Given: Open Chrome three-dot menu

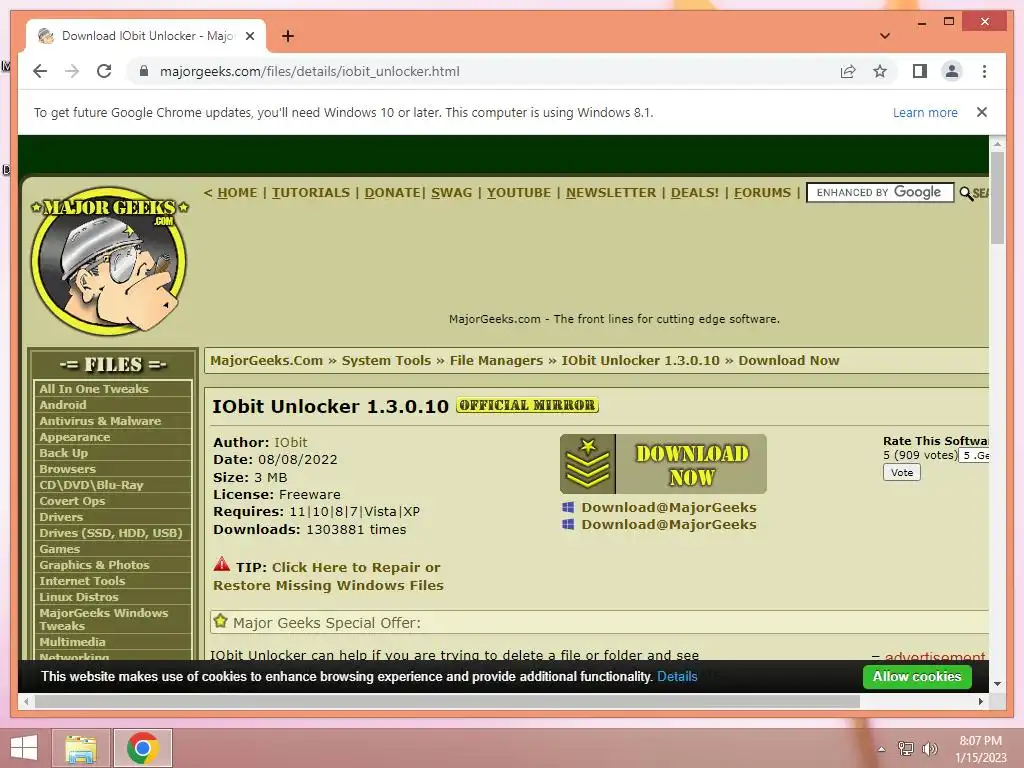Looking at the screenshot, I should click(984, 71).
